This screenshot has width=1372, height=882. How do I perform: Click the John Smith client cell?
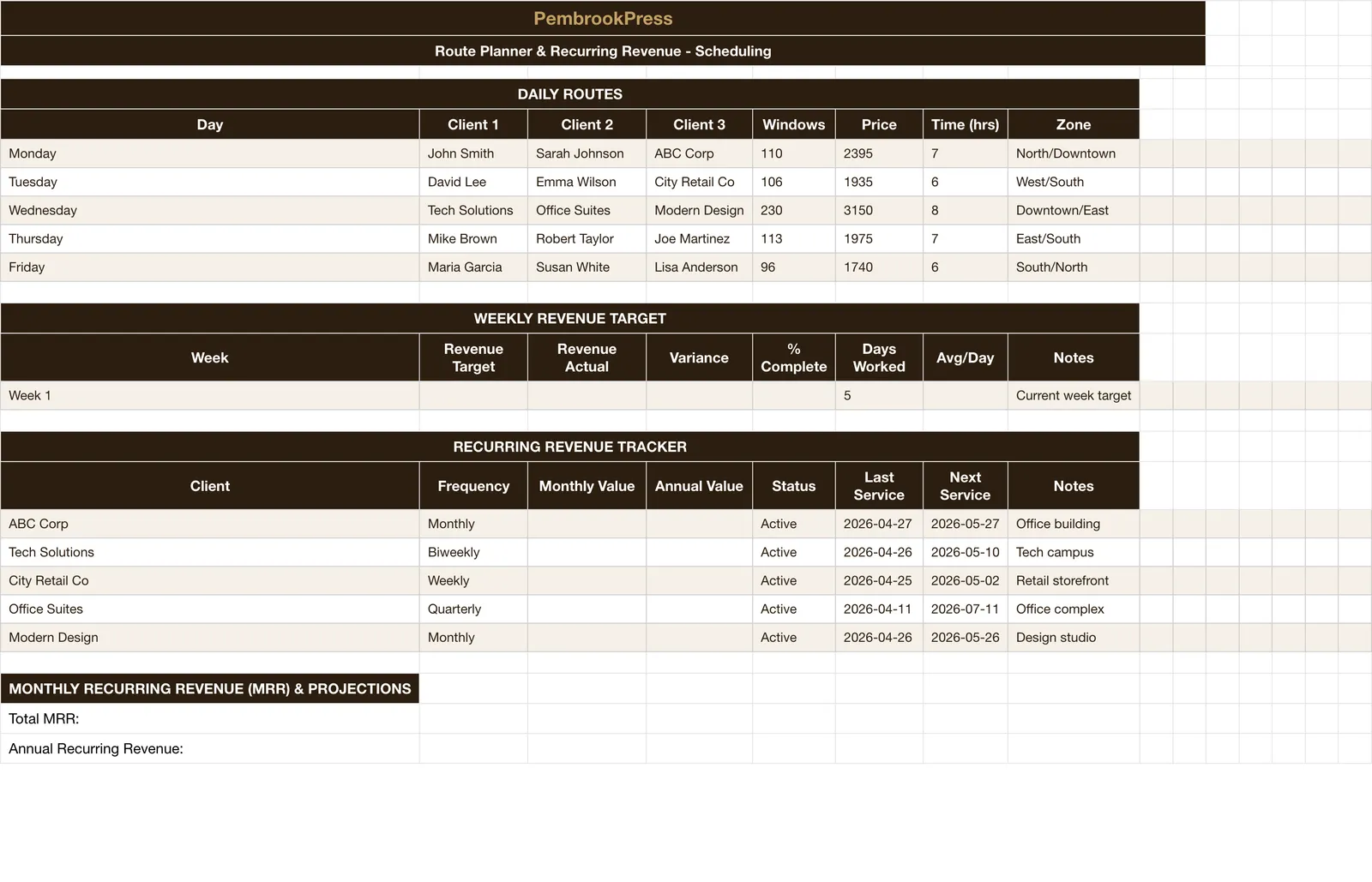point(473,153)
